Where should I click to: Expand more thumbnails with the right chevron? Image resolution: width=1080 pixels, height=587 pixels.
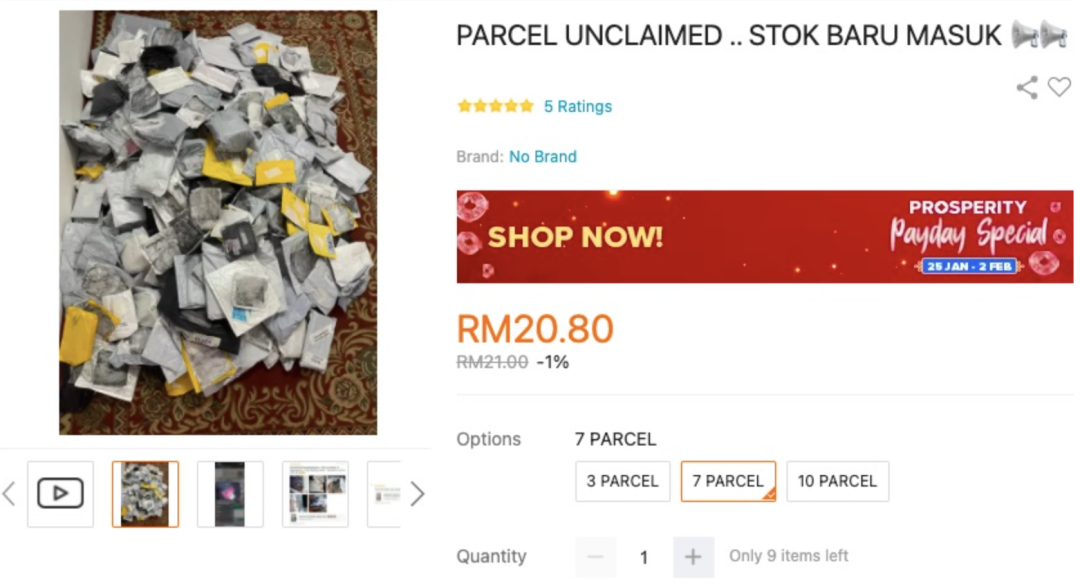click(x=418, y=493)
